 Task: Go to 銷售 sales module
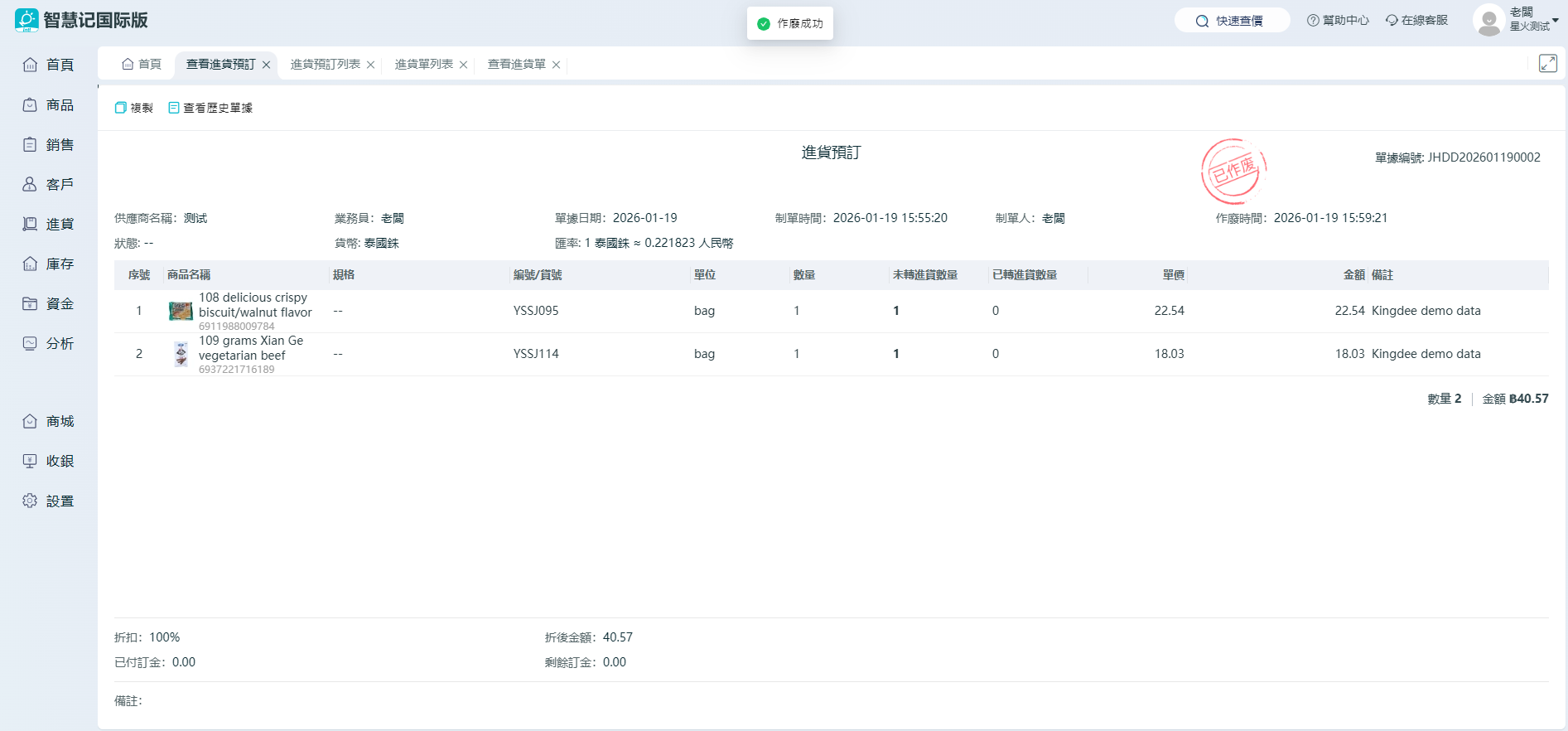[49, 145]
